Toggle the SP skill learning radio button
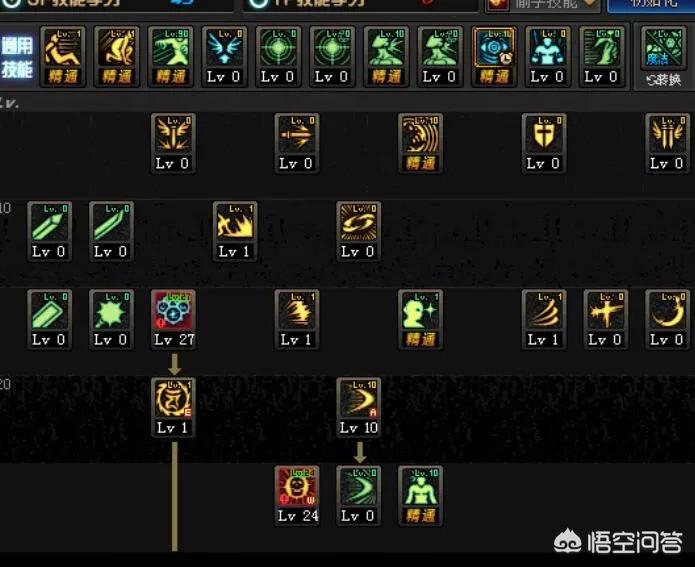695x567 pixels. [x=12, y=3]
